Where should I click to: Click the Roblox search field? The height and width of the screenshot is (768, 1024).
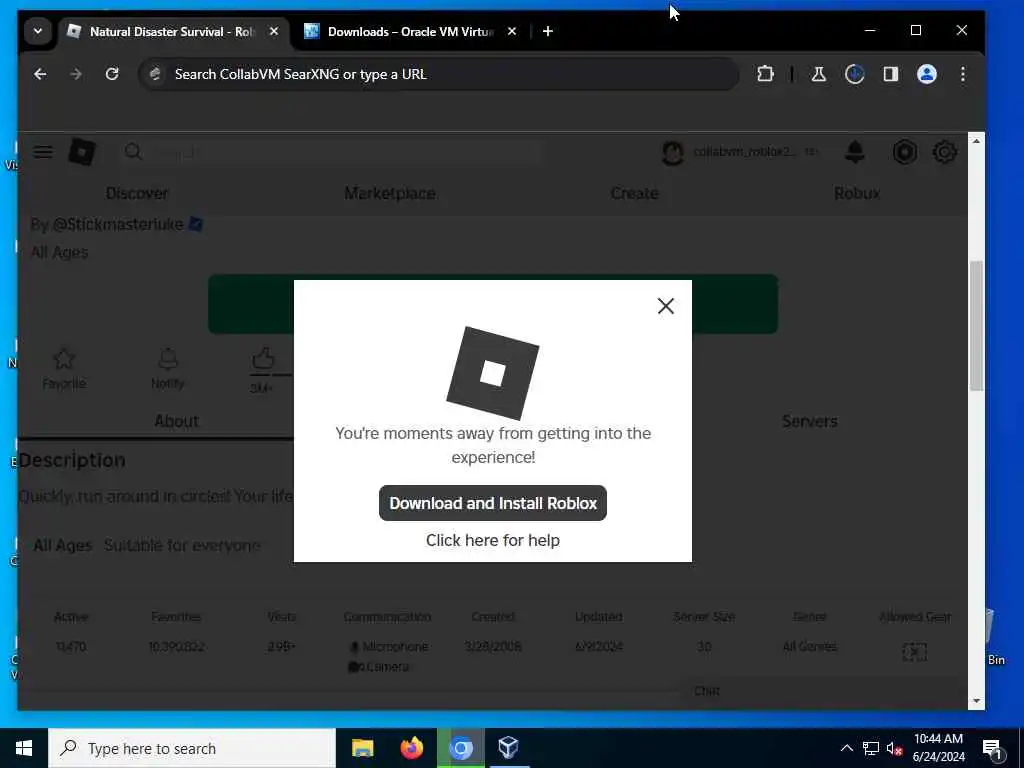[x=333, y=153]
